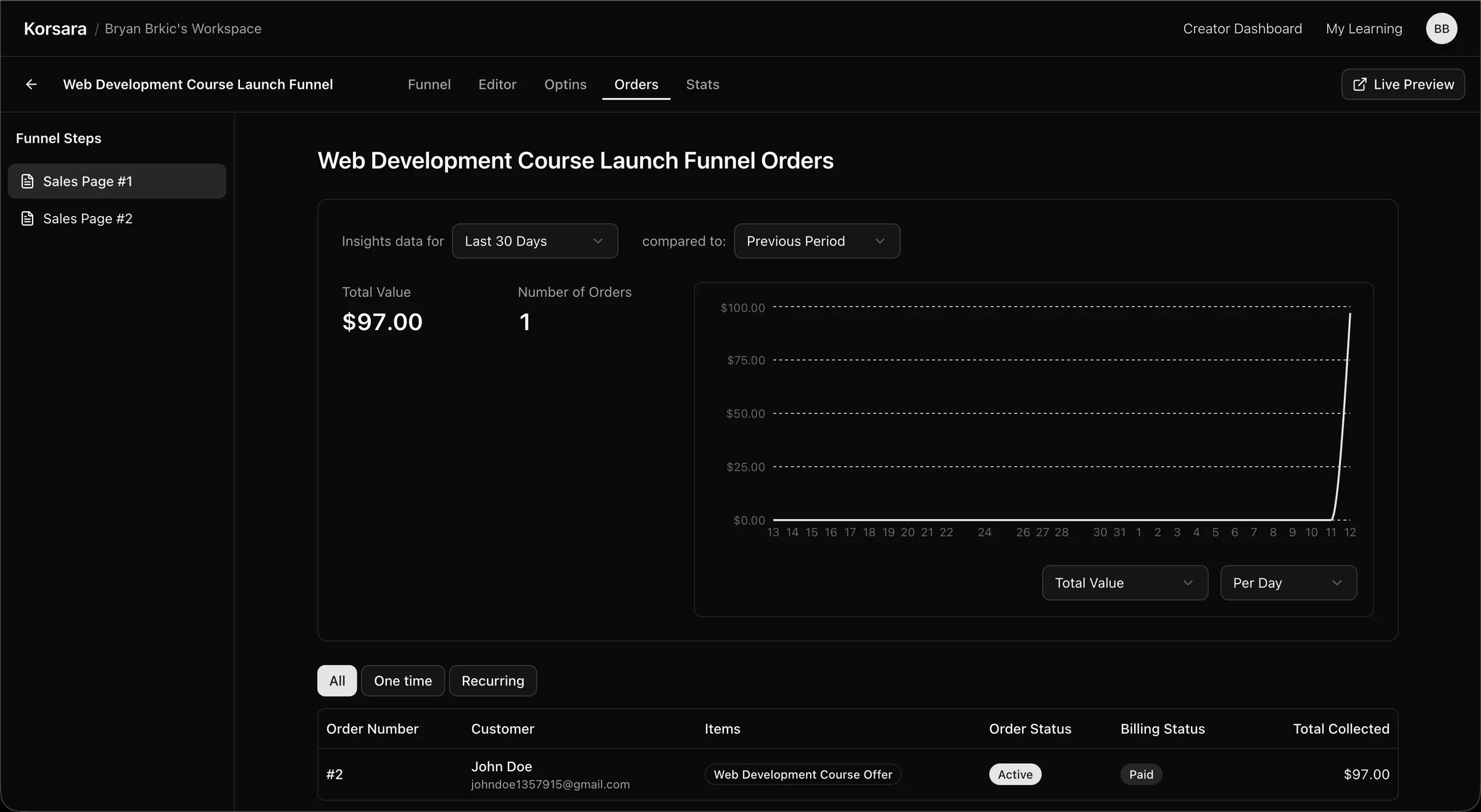Click the external link icon in Live Preview
1481x812 pixels.
coord(1359,85)
